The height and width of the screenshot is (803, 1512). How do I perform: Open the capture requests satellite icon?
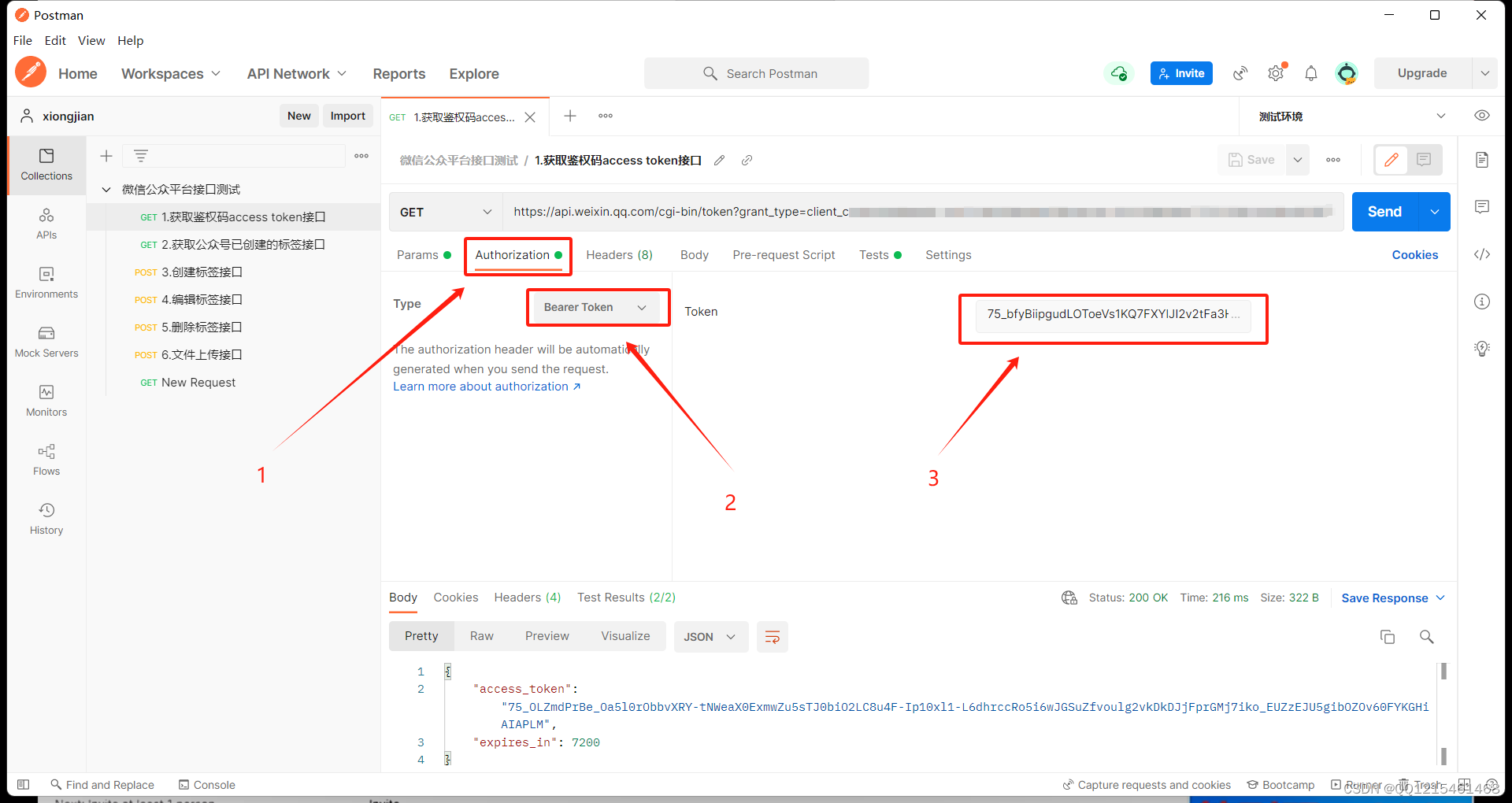pyautogui.click(x=1240, y=73)
